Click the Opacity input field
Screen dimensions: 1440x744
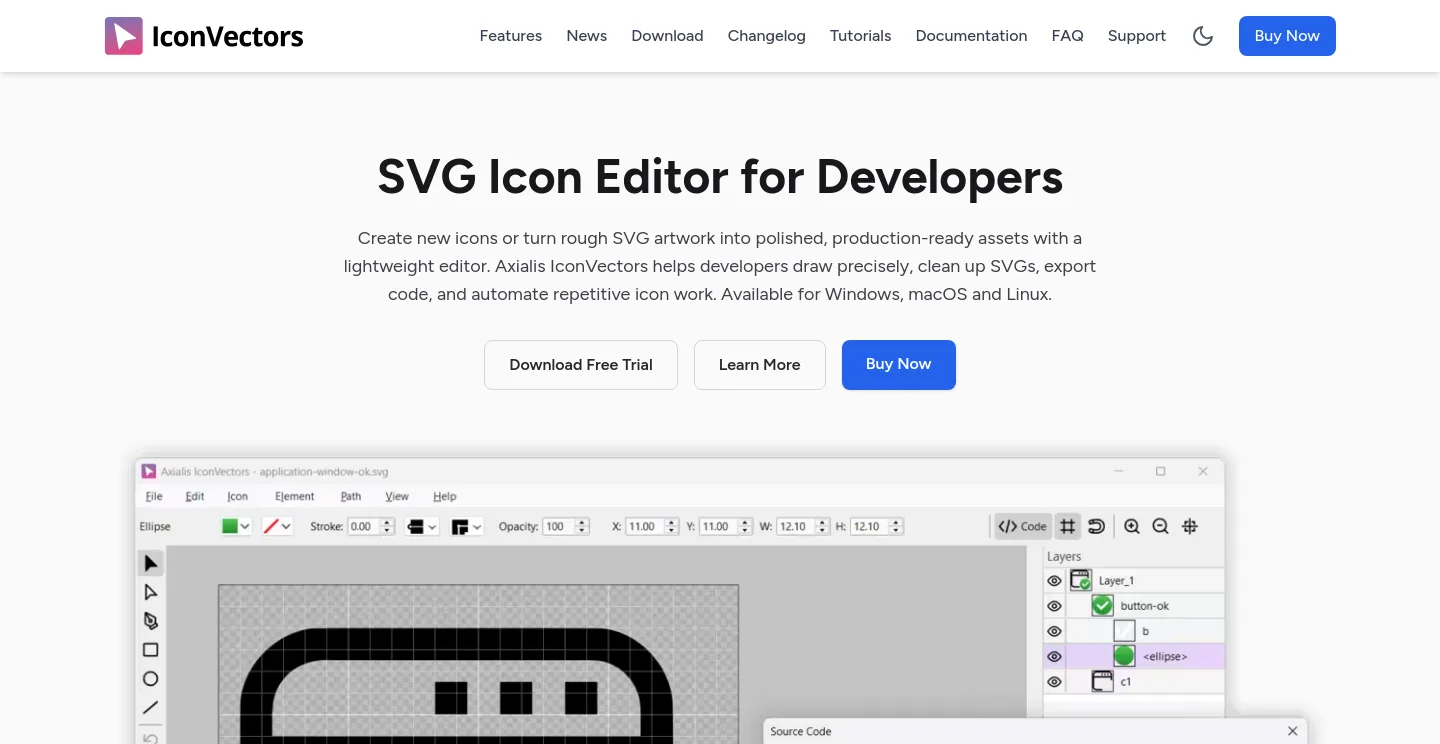(x=559, y=526)
